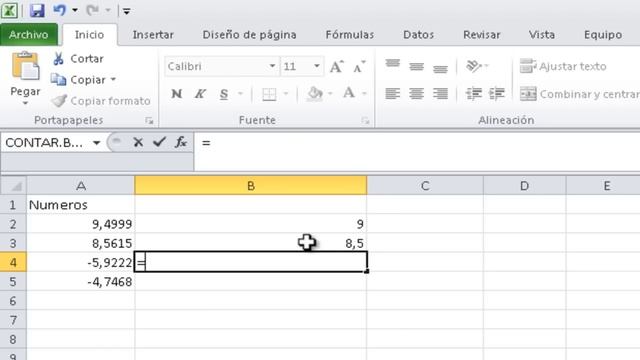The height and width of the screenshot is (360, 640).
Task: Click cell containing -4,7468
Action: (x=81, y=282)
